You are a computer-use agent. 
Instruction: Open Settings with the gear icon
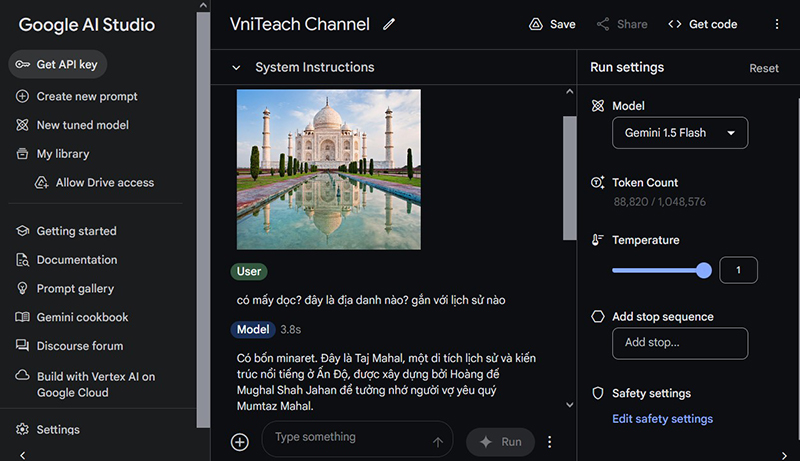click(x=23, y=429)
